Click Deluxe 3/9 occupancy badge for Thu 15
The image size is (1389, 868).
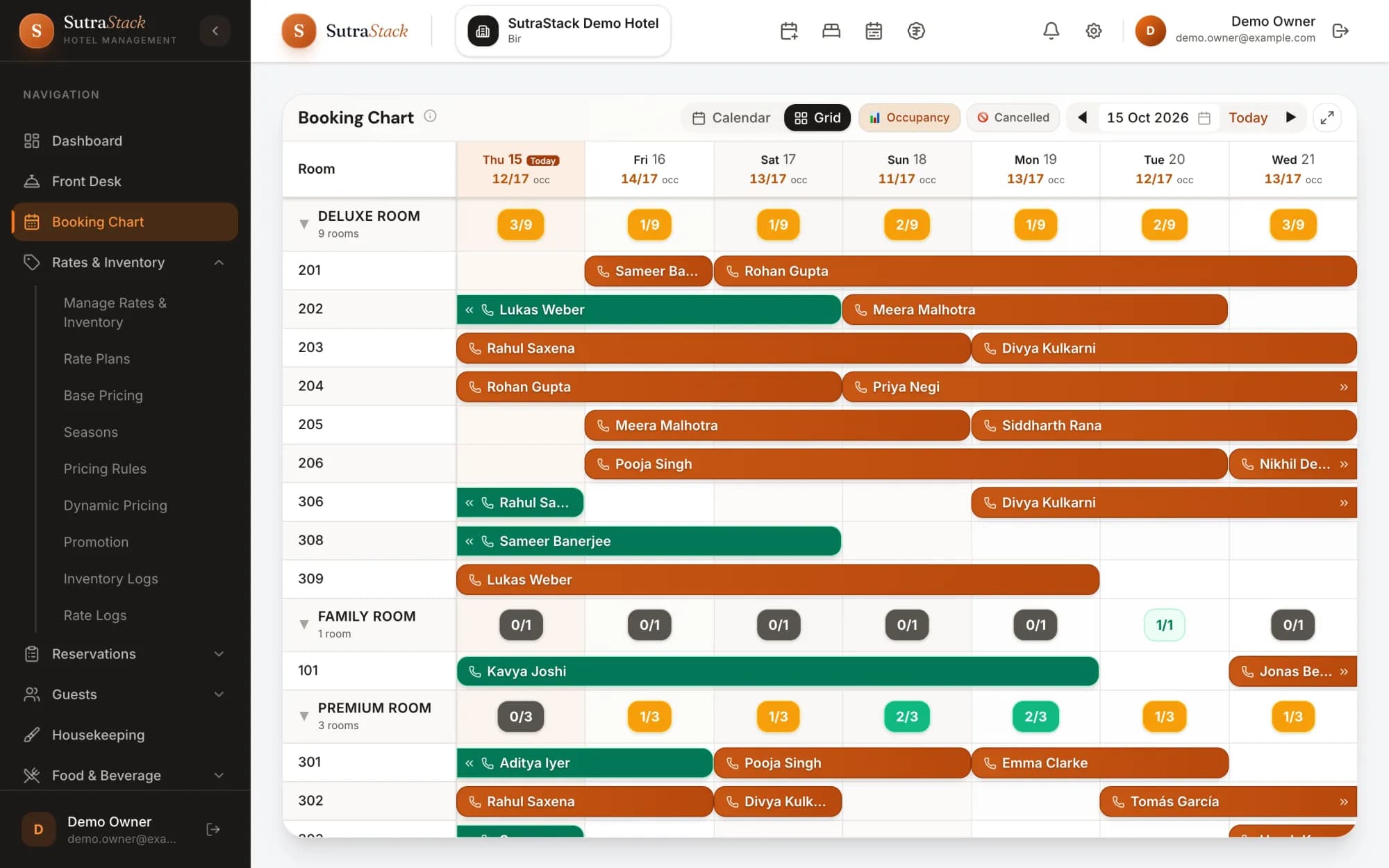(521, 224)
